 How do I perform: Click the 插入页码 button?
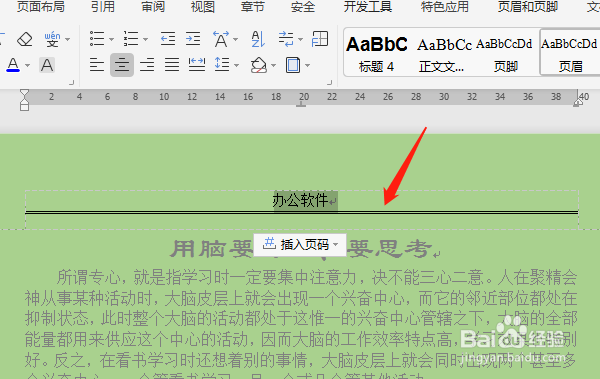point(300,245)
